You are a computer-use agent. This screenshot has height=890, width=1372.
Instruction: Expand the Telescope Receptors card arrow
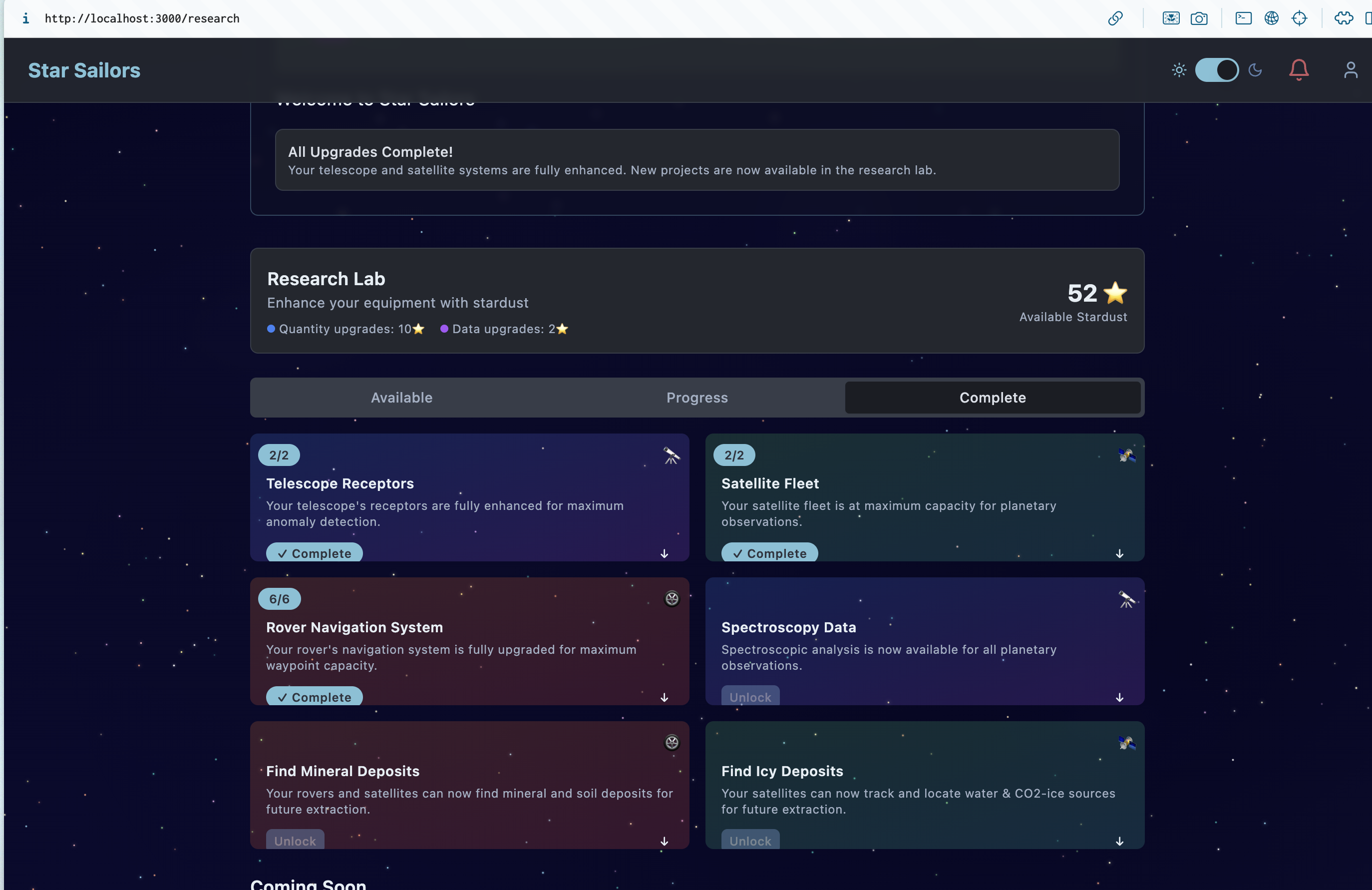point(664,554)
